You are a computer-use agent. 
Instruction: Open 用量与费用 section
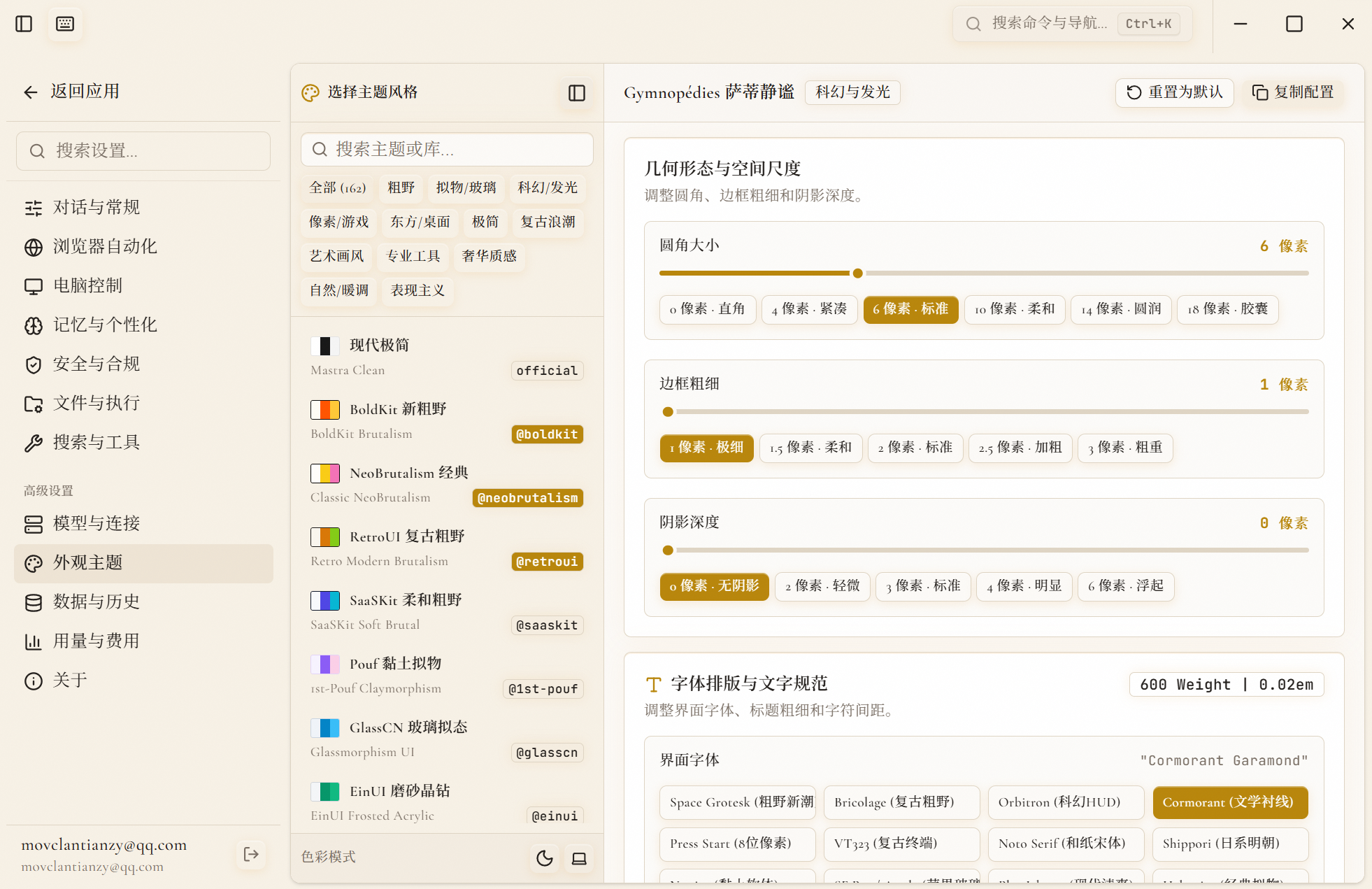tap(143, 641)
